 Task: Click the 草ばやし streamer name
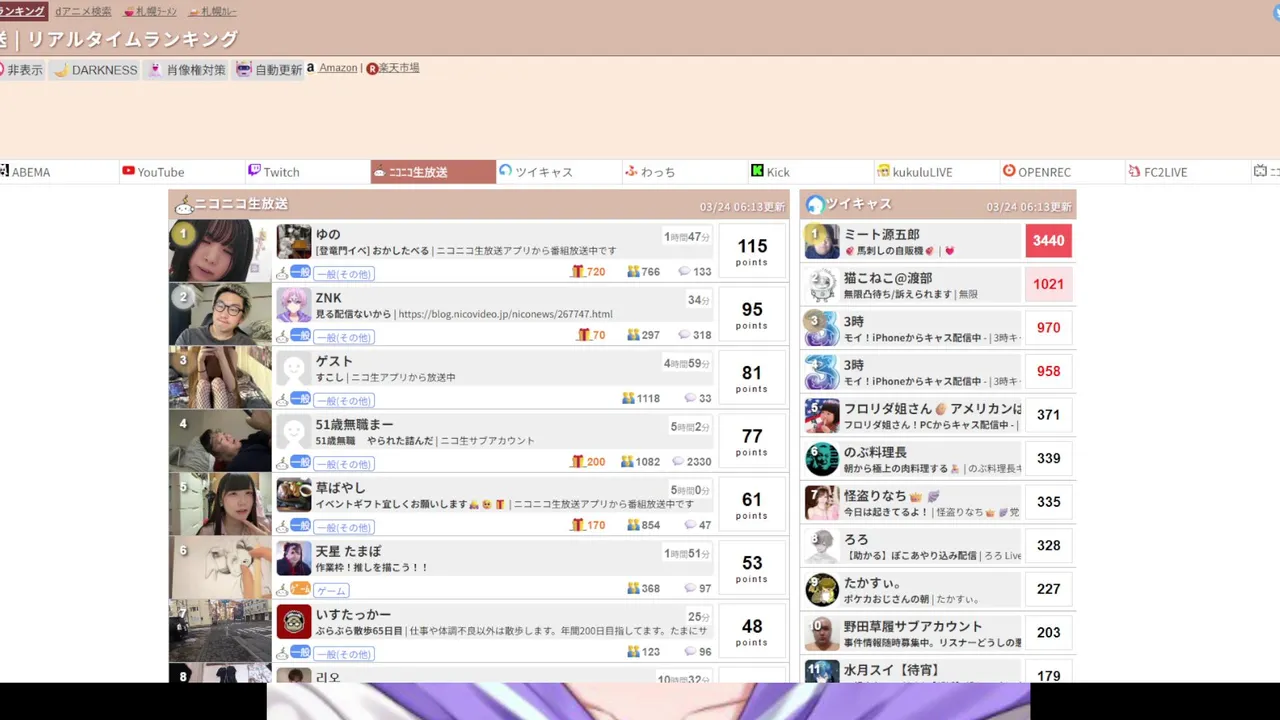pyautogui.click(x=341, y=488)
